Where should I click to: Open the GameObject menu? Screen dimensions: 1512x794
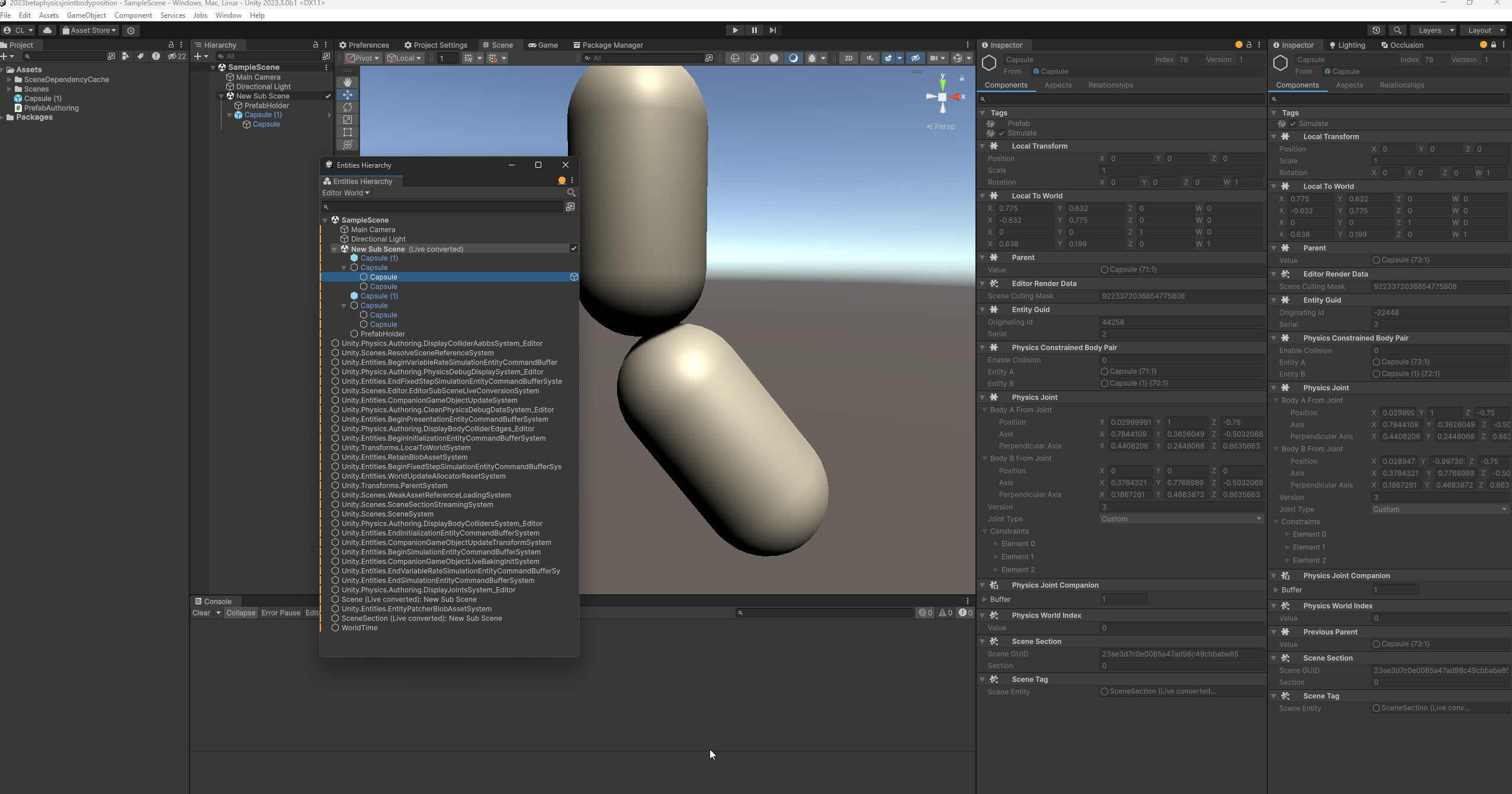point(87,15)
